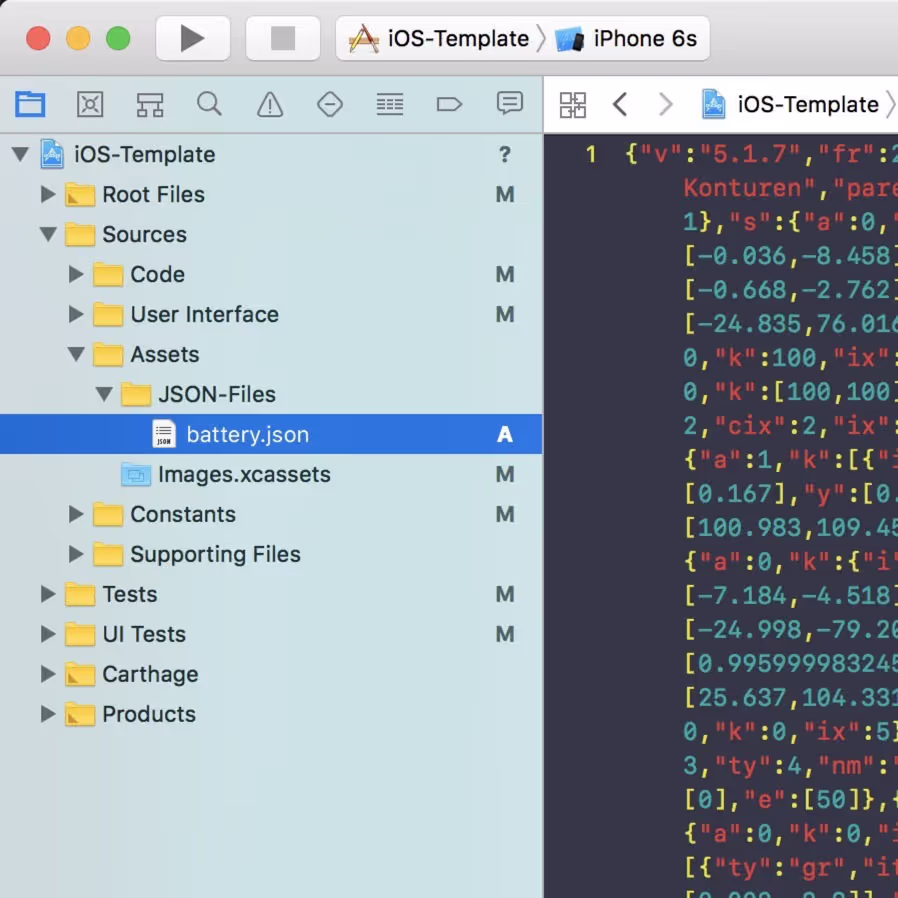Expand the UI Tests folder

[x=48, y=634]
